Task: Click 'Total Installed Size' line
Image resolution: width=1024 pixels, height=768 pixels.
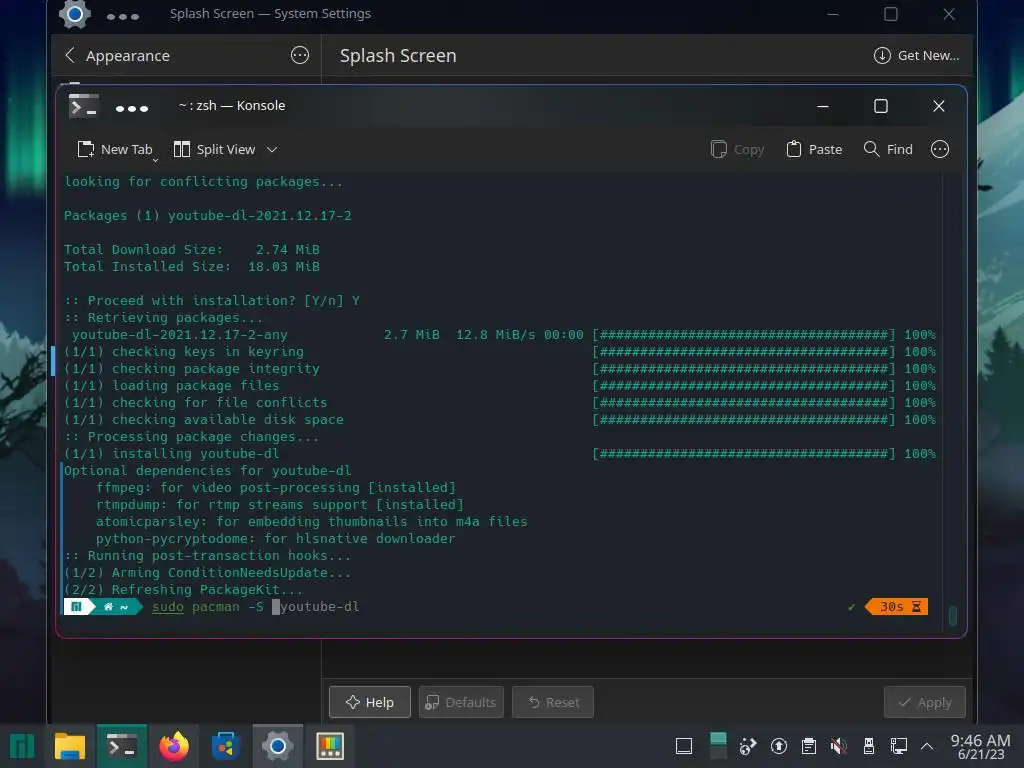Action: click(192, 266)
